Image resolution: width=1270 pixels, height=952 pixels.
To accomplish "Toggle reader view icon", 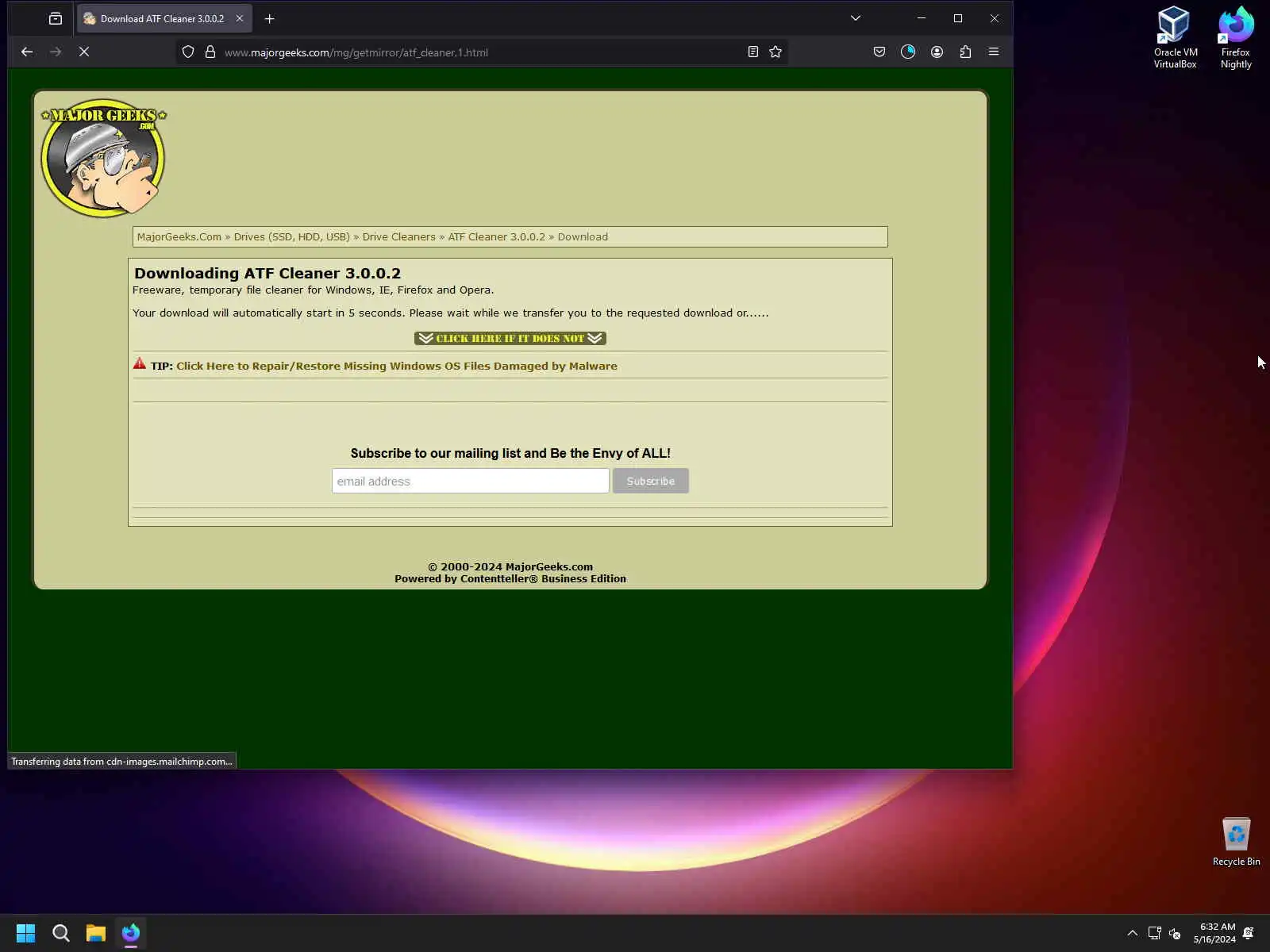I will pyautogui.click(x=753, y=52).
